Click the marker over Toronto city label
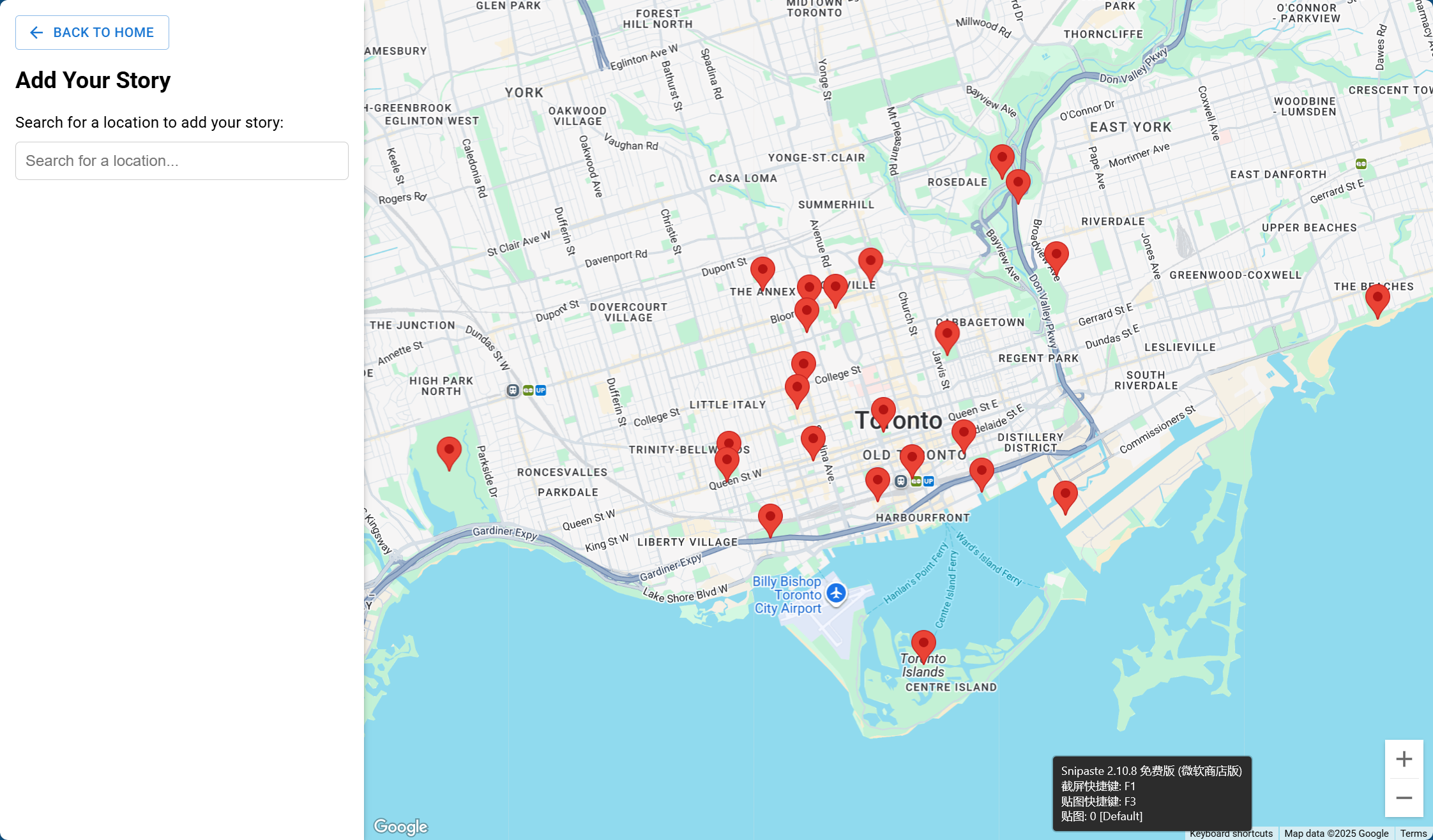This screenshot has width=1433, height=840. (x=883, y=412)
